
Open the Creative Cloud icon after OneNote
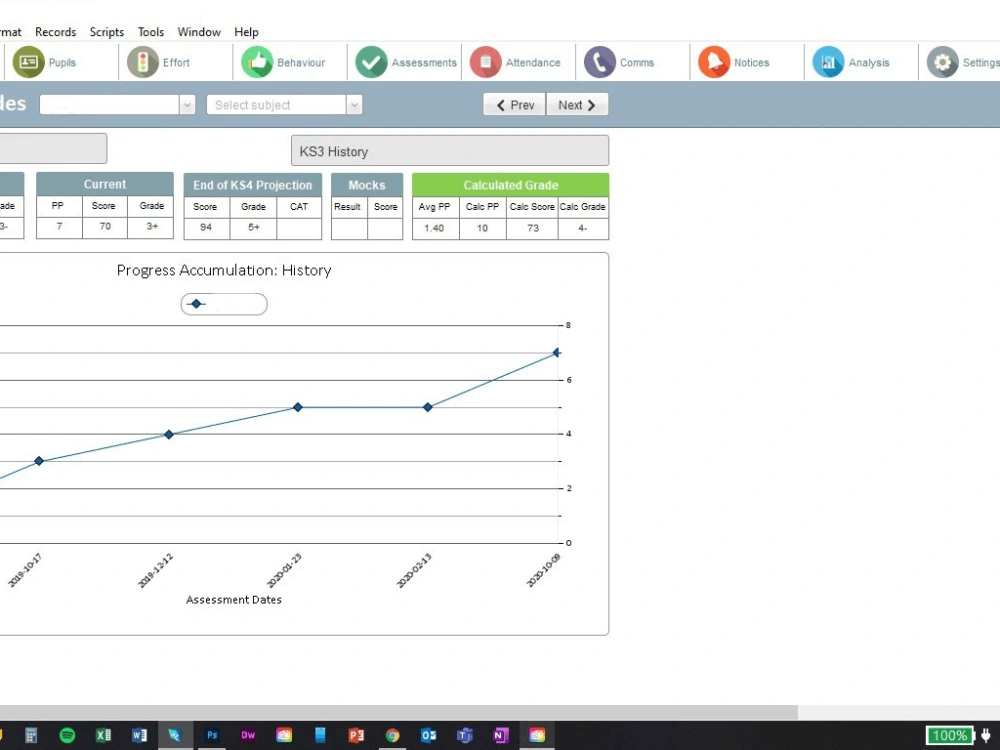point(537,735)
